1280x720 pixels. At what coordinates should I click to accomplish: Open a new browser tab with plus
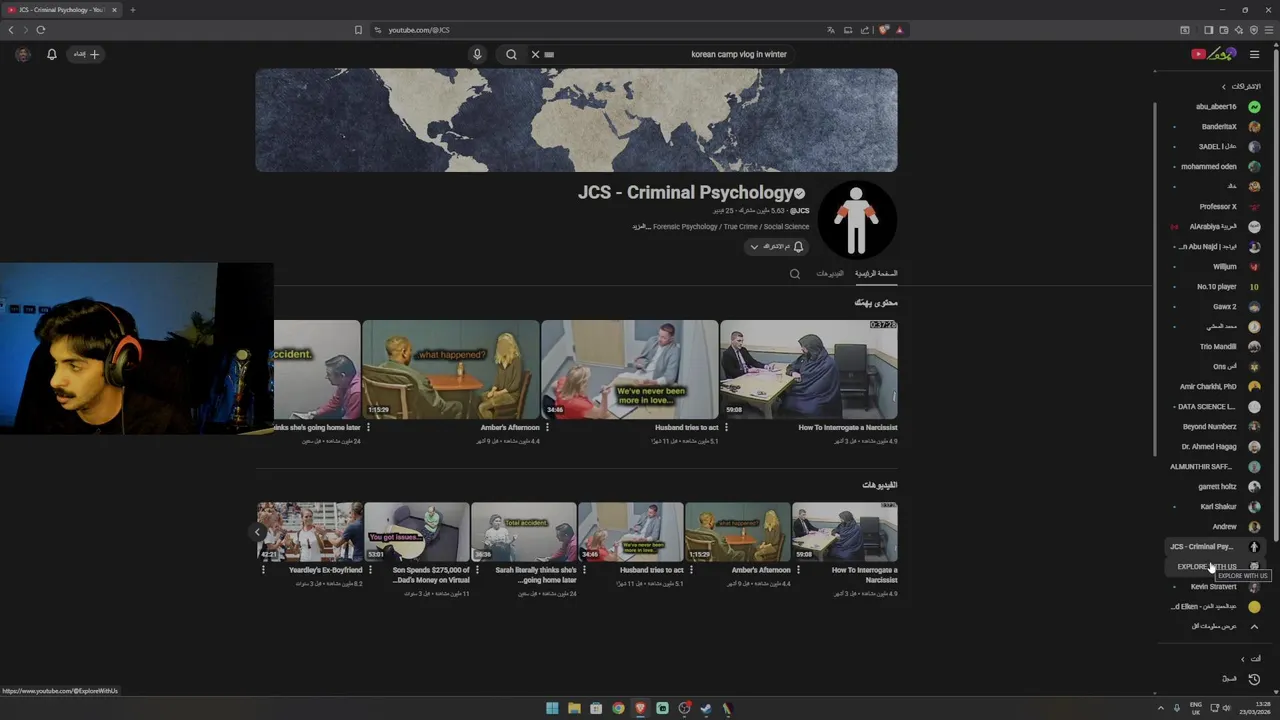[132, 10]
